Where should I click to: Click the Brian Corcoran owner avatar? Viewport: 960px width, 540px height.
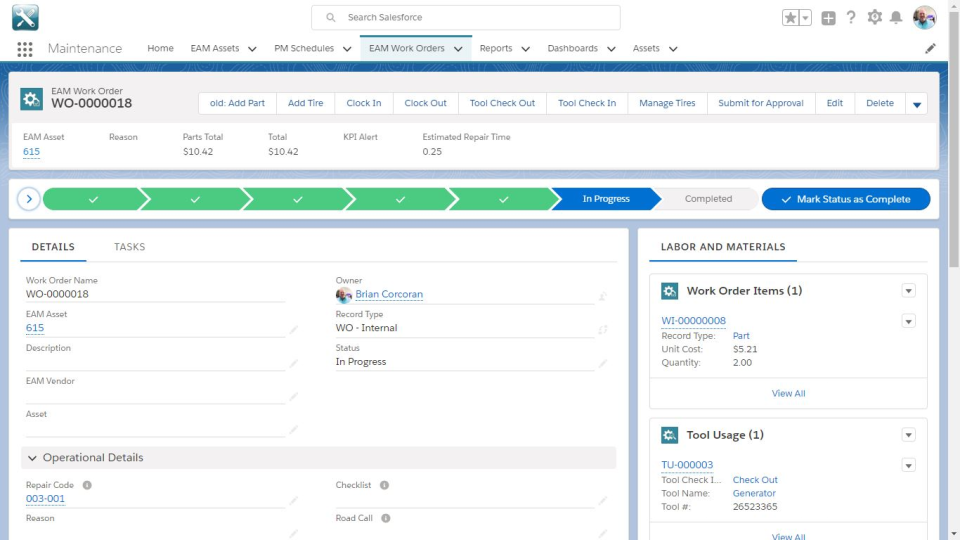click(343, 295)
